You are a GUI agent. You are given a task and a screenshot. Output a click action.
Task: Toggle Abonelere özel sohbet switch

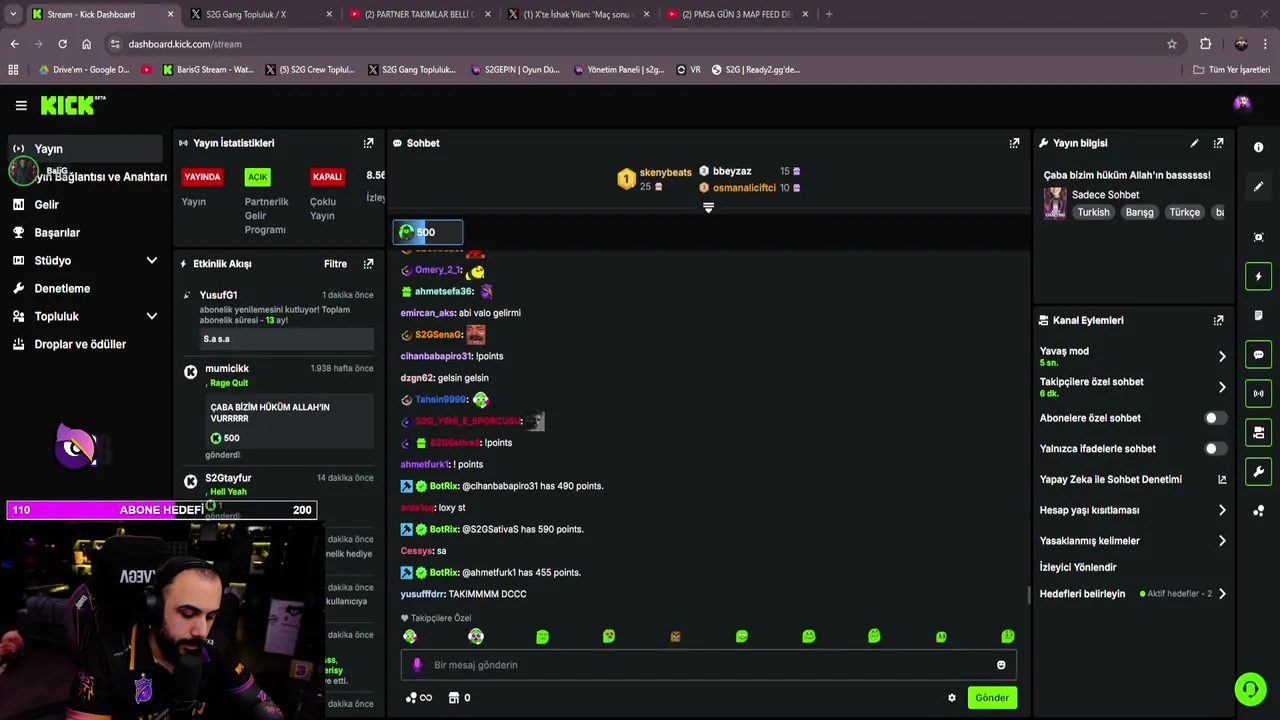click(1214, 418)
